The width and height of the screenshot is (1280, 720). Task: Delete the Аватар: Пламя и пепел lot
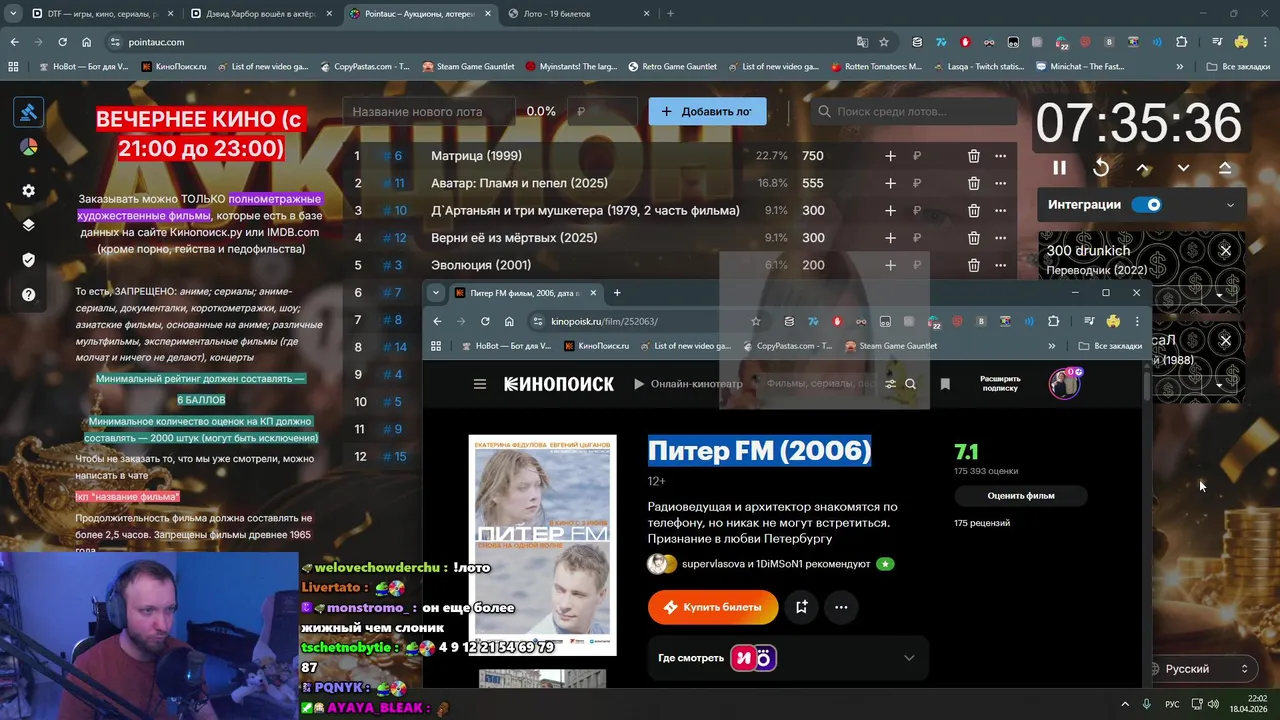click(x=973, y=183)
